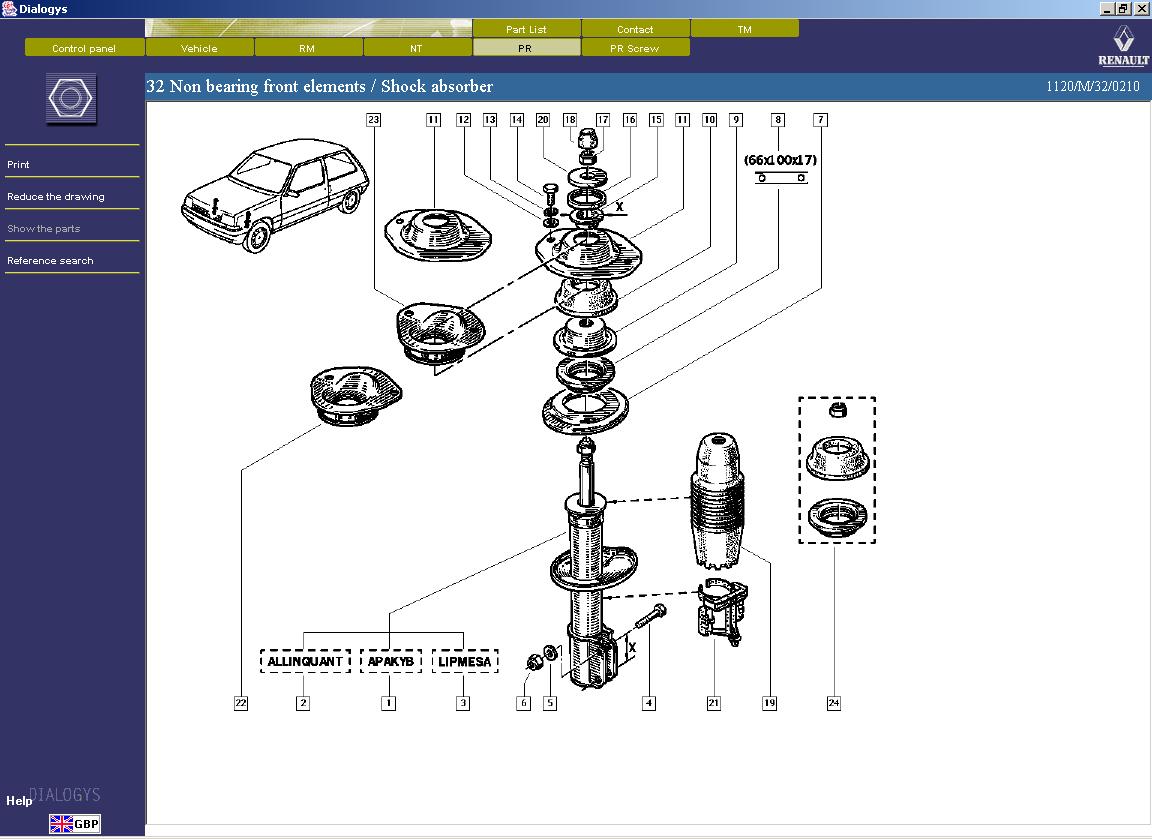Select part callout number 1
1152x839 pixels.
pos(389,703)
